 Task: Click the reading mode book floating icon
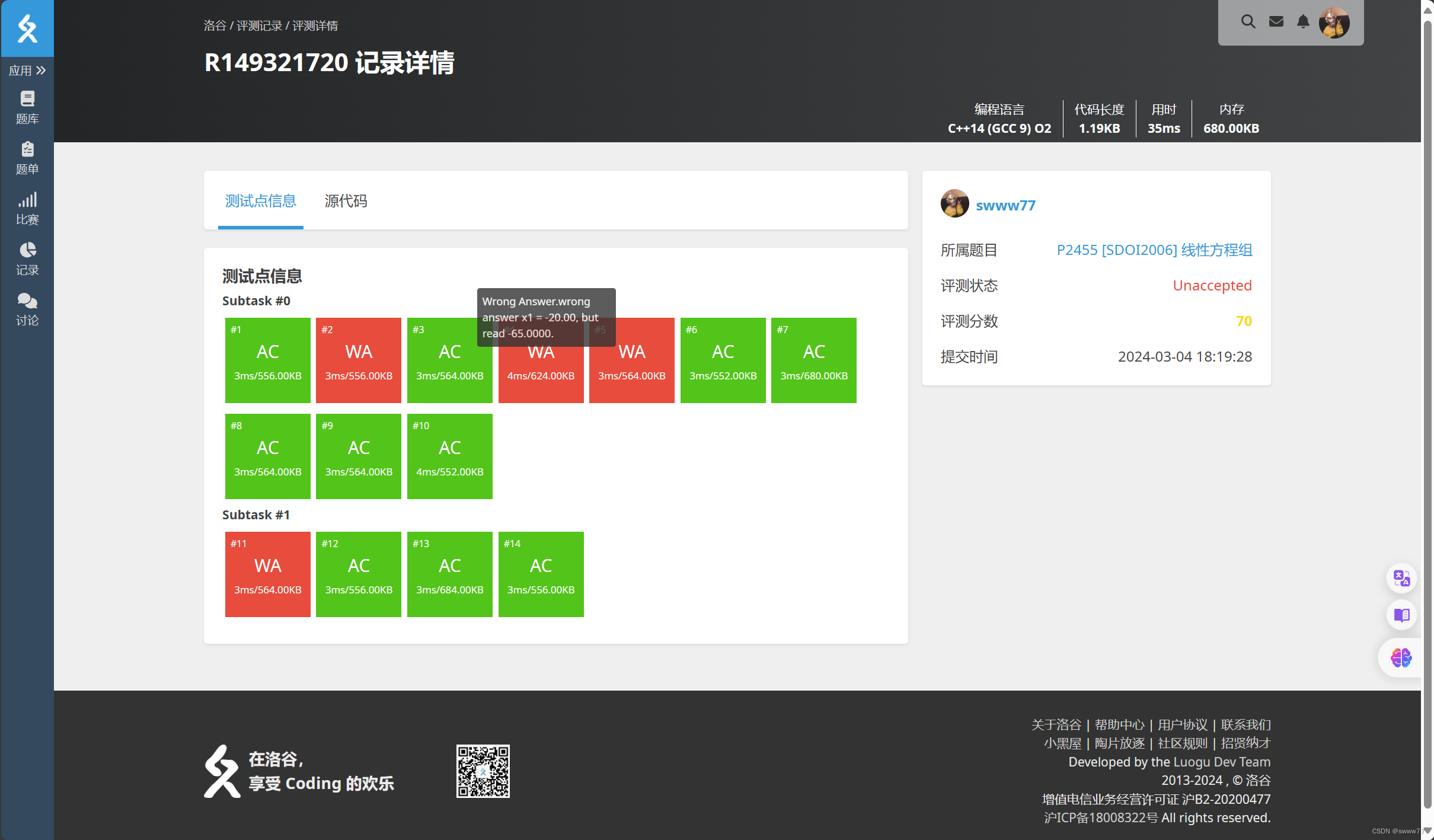[1401, 615]
